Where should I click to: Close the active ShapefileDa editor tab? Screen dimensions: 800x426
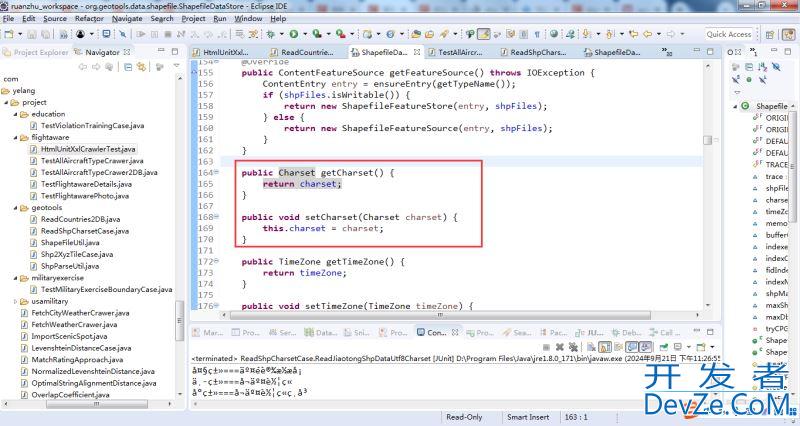[417, 52]
